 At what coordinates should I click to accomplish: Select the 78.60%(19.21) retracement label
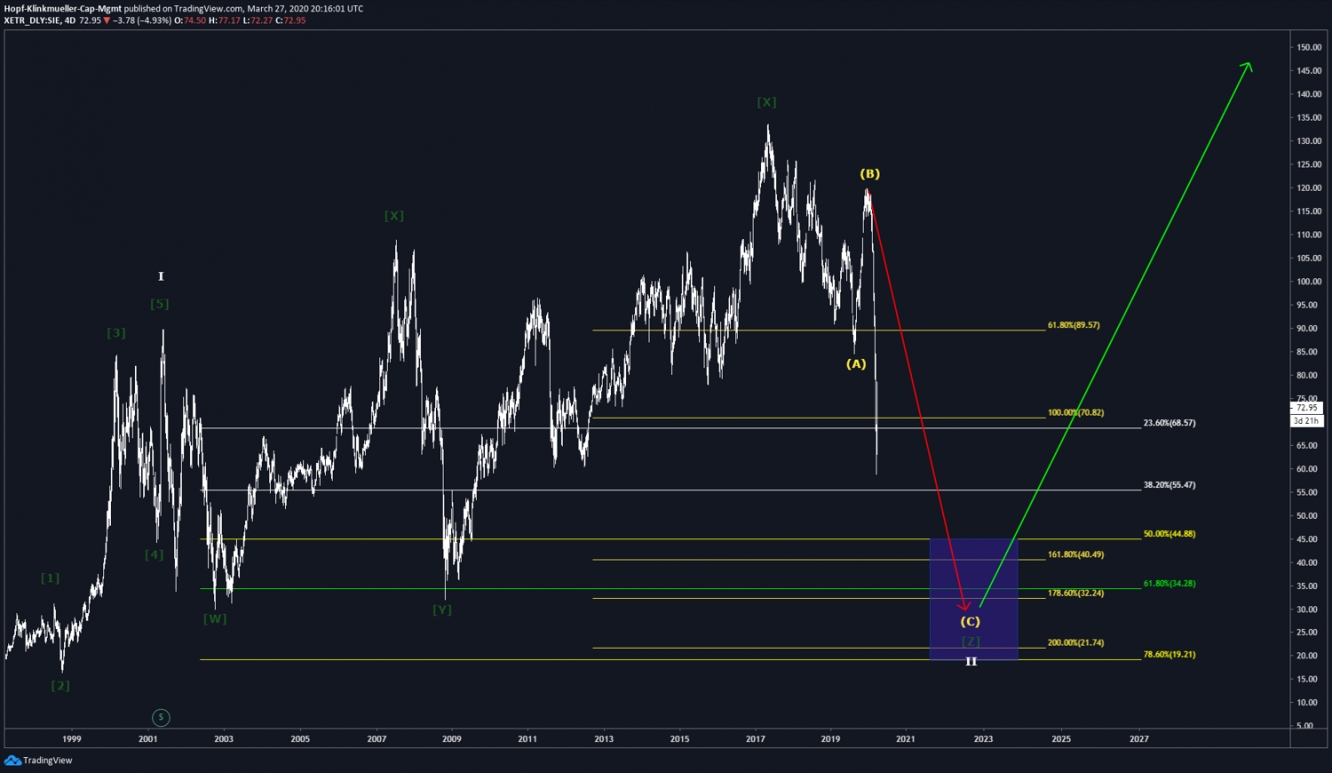[x=1169, y=654]
